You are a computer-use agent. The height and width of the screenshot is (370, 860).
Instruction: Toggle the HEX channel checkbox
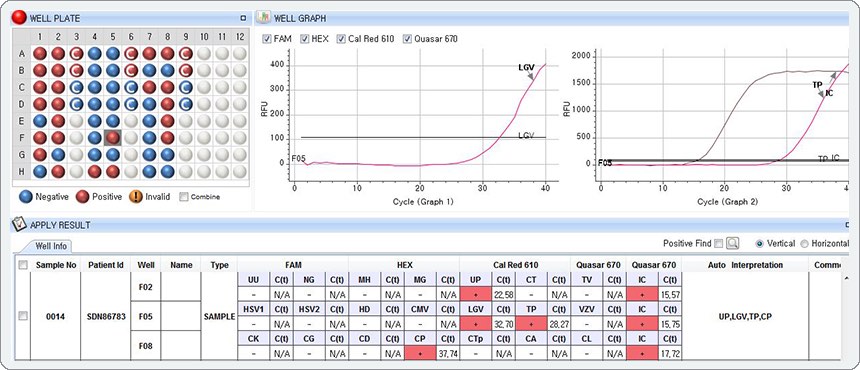(305, 39)
